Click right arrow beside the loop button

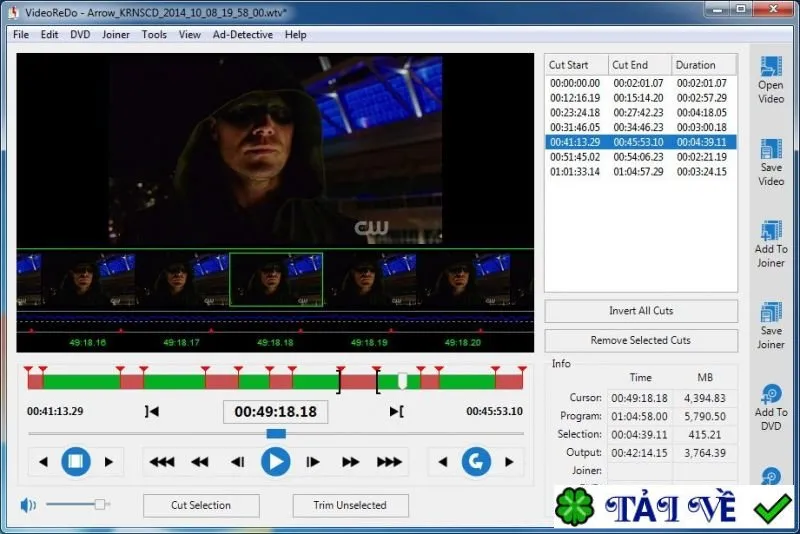click(509, 462)
